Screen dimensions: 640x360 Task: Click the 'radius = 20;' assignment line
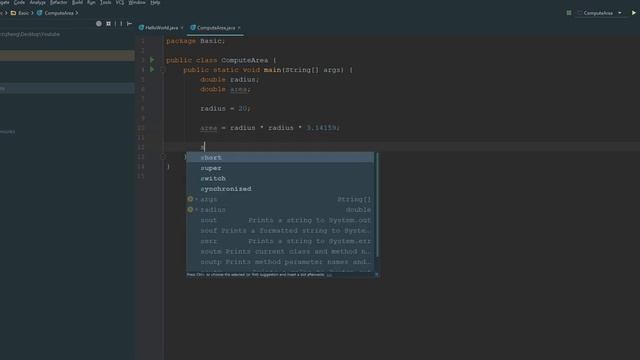(225, 109)
